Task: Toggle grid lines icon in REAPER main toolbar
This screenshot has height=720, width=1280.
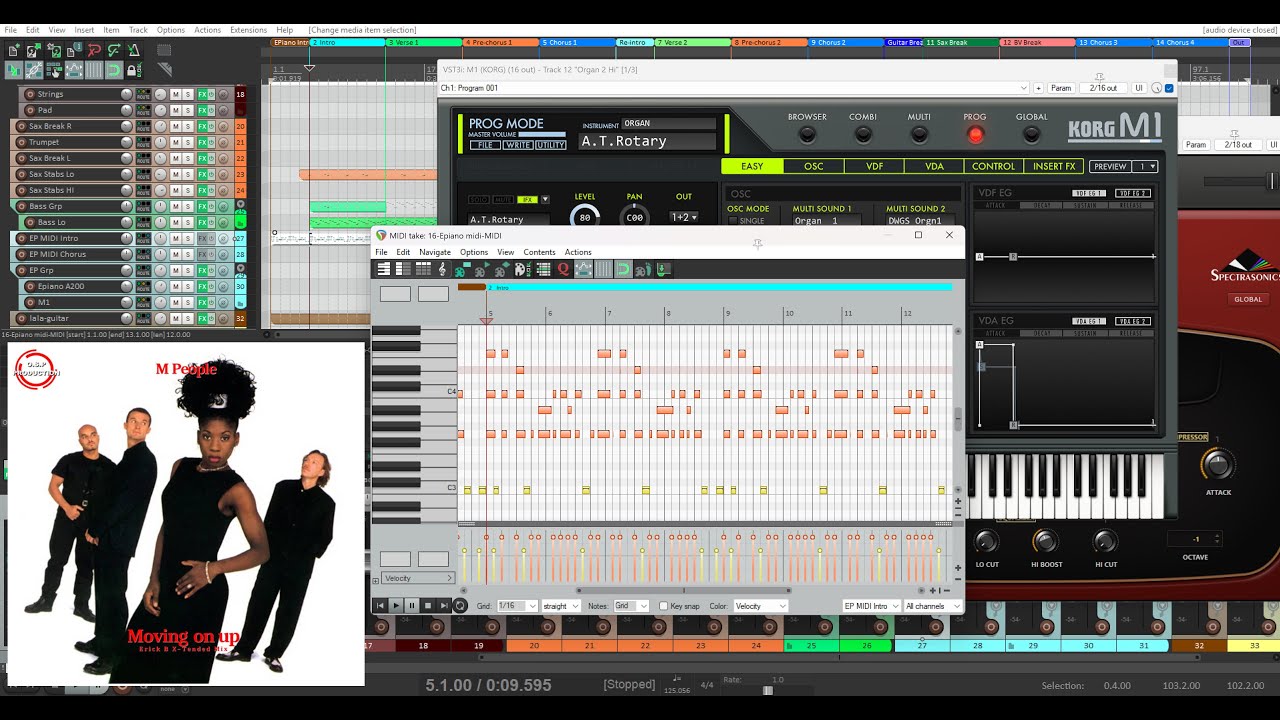Action: [94, 70]
